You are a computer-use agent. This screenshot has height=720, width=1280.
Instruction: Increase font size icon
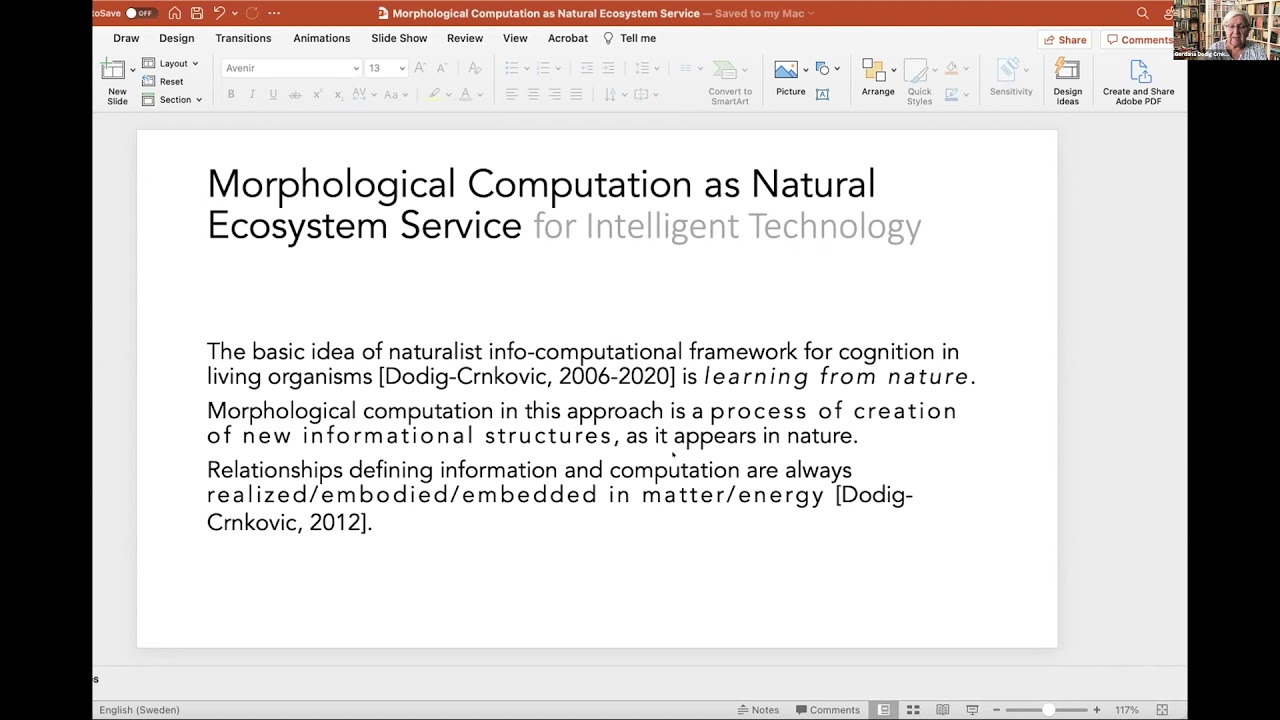click(x=420, y=68)
